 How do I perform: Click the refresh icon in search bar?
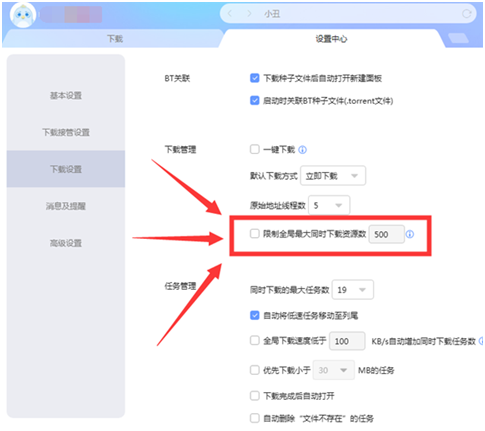467,14
